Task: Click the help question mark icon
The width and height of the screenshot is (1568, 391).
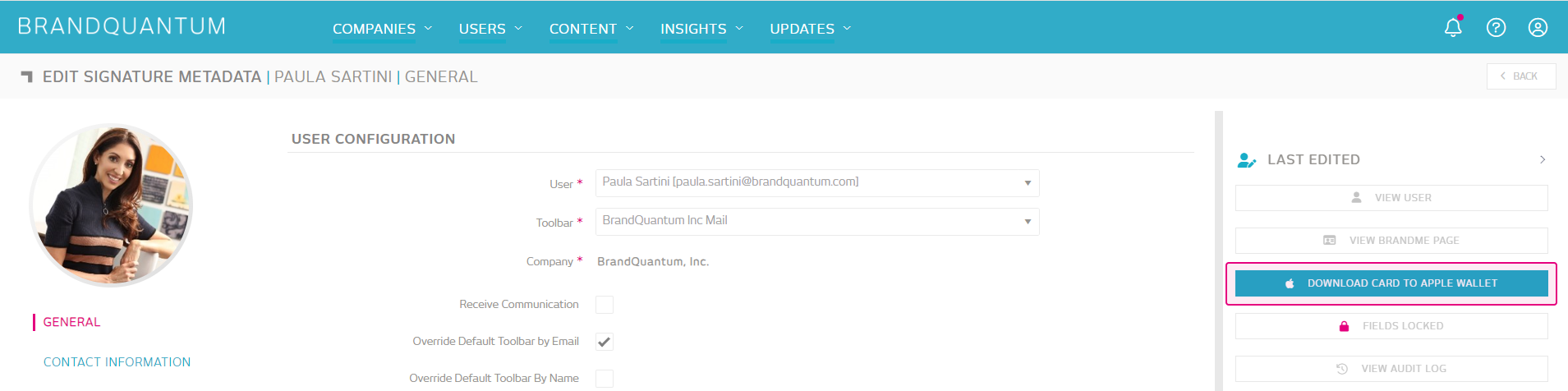Action: tap(1496, 28)
